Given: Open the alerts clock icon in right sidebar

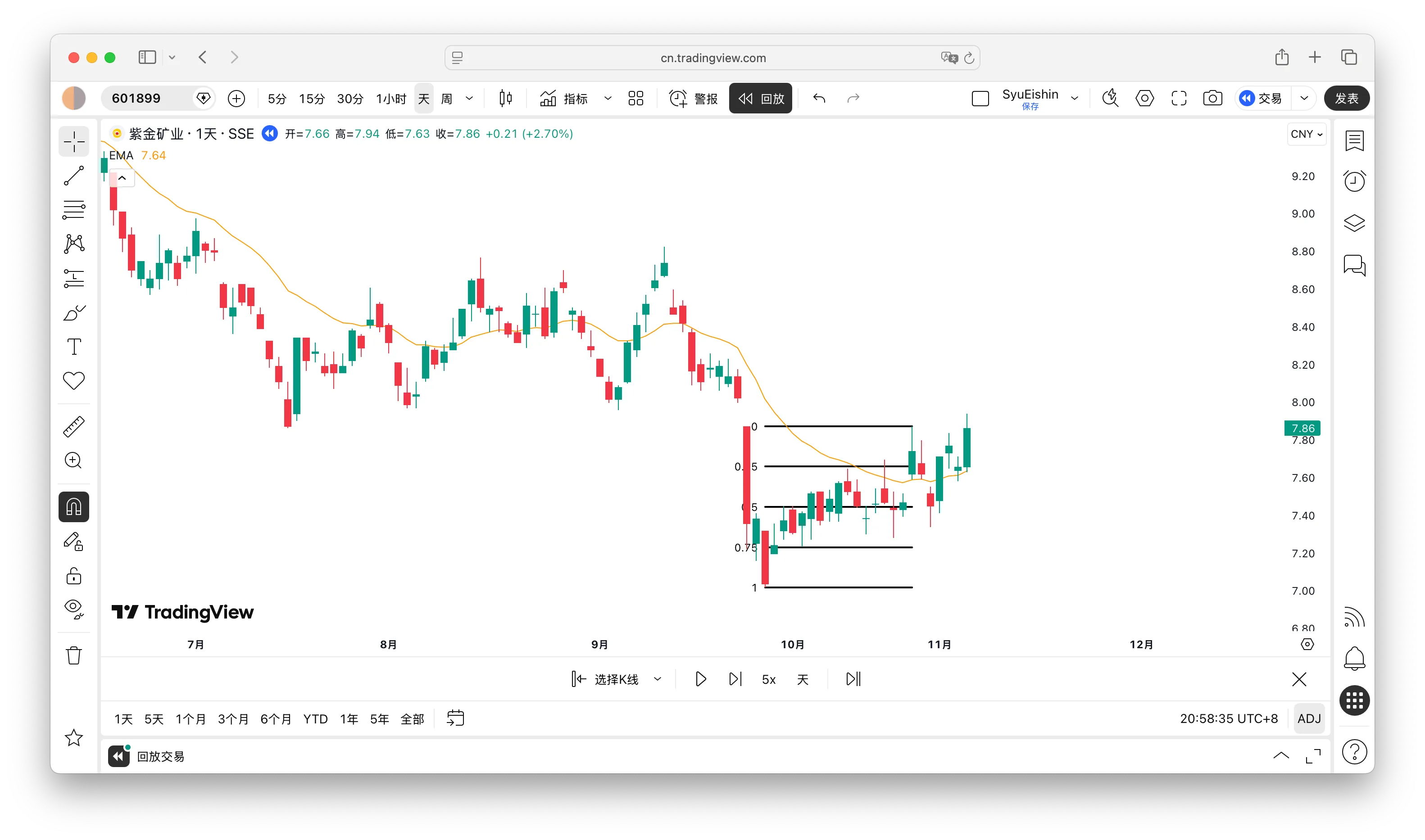Looking at the screenshot, I should click(1354, 181).
